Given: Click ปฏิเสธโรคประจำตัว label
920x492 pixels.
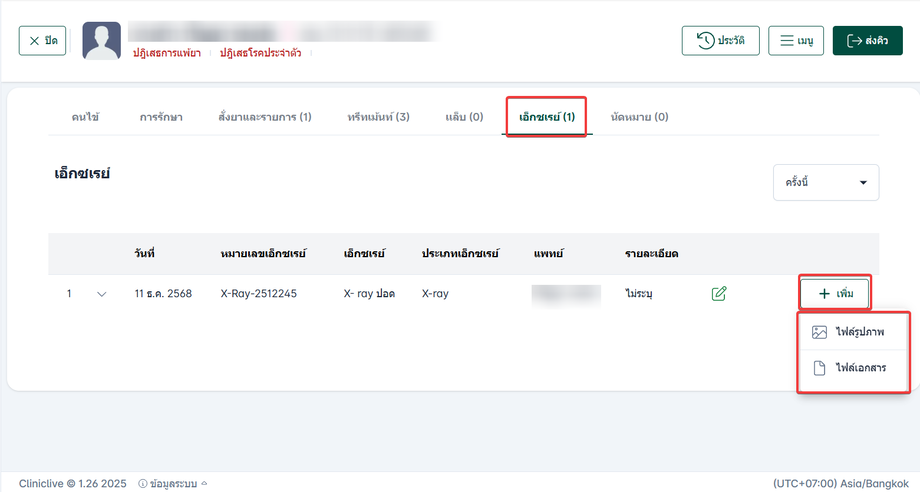Looking at the screenshot, I should pos(261,53).
